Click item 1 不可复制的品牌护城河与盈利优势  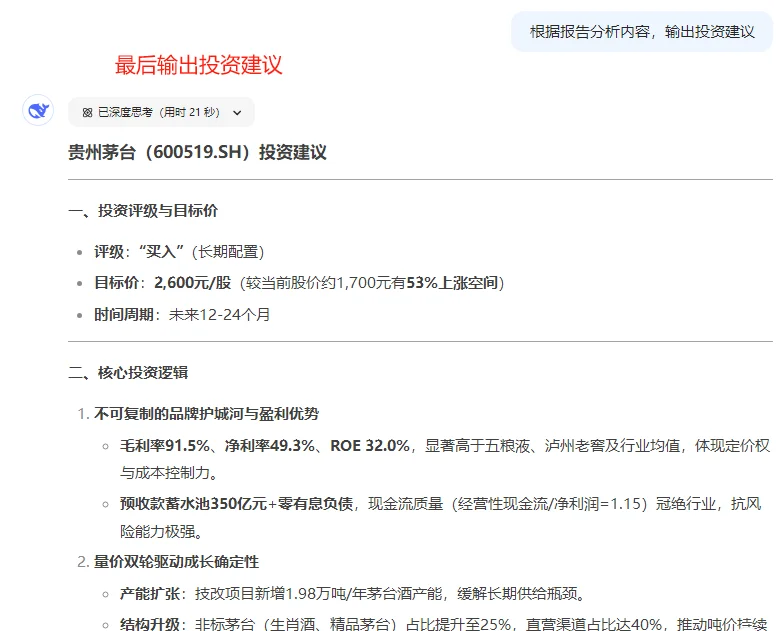pyautogui.click(x=206, y=414)
